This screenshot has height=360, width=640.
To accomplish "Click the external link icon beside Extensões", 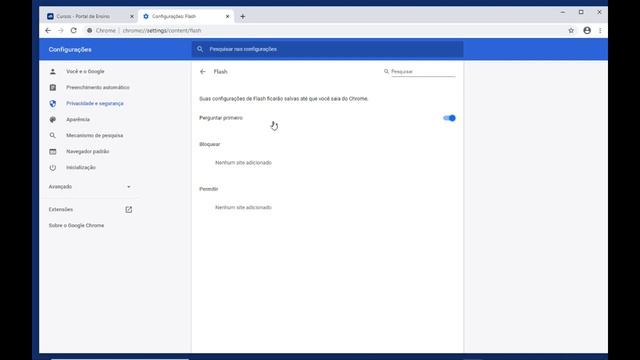I will 129,210.
